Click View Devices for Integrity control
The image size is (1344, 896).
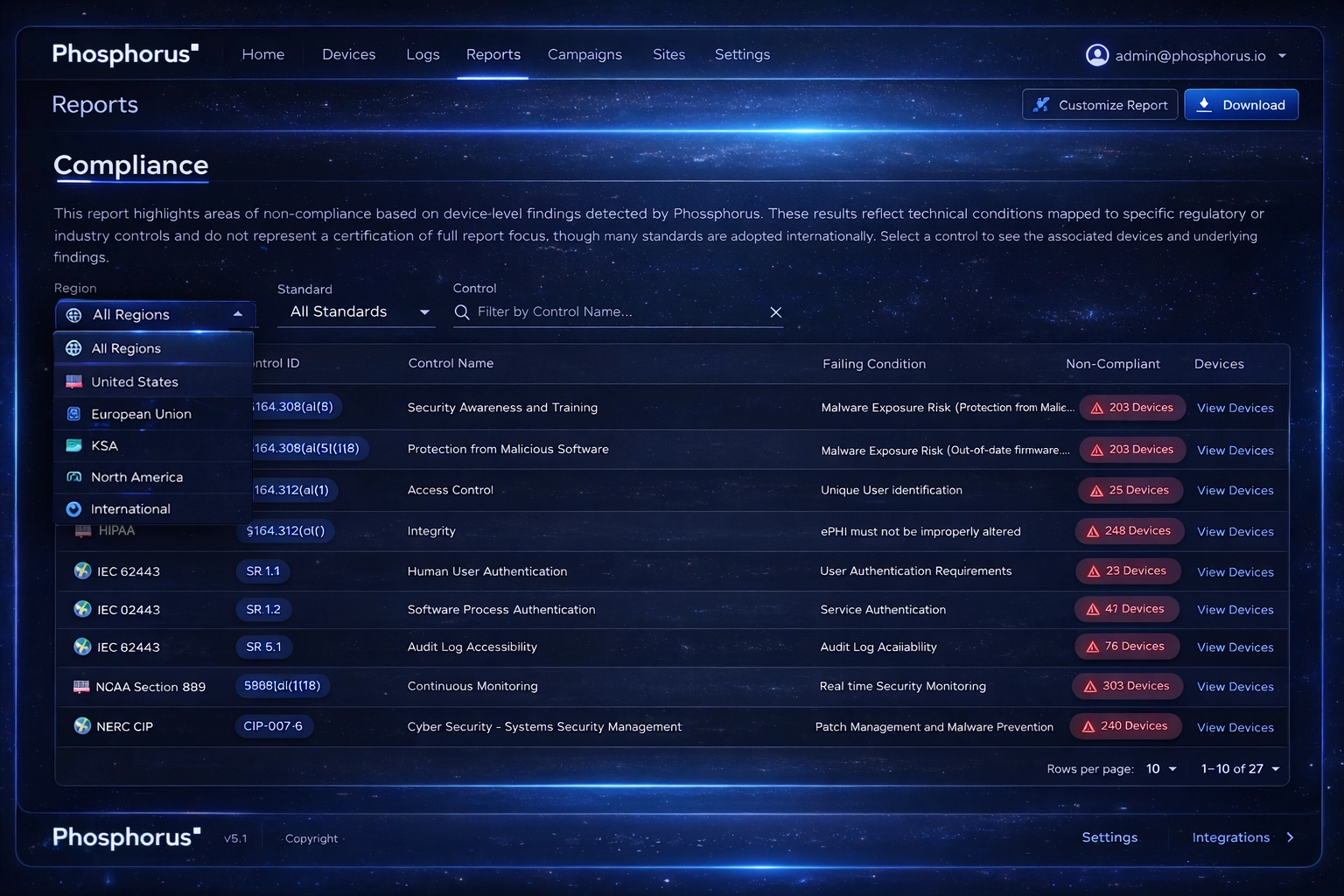pos(1235,531)
